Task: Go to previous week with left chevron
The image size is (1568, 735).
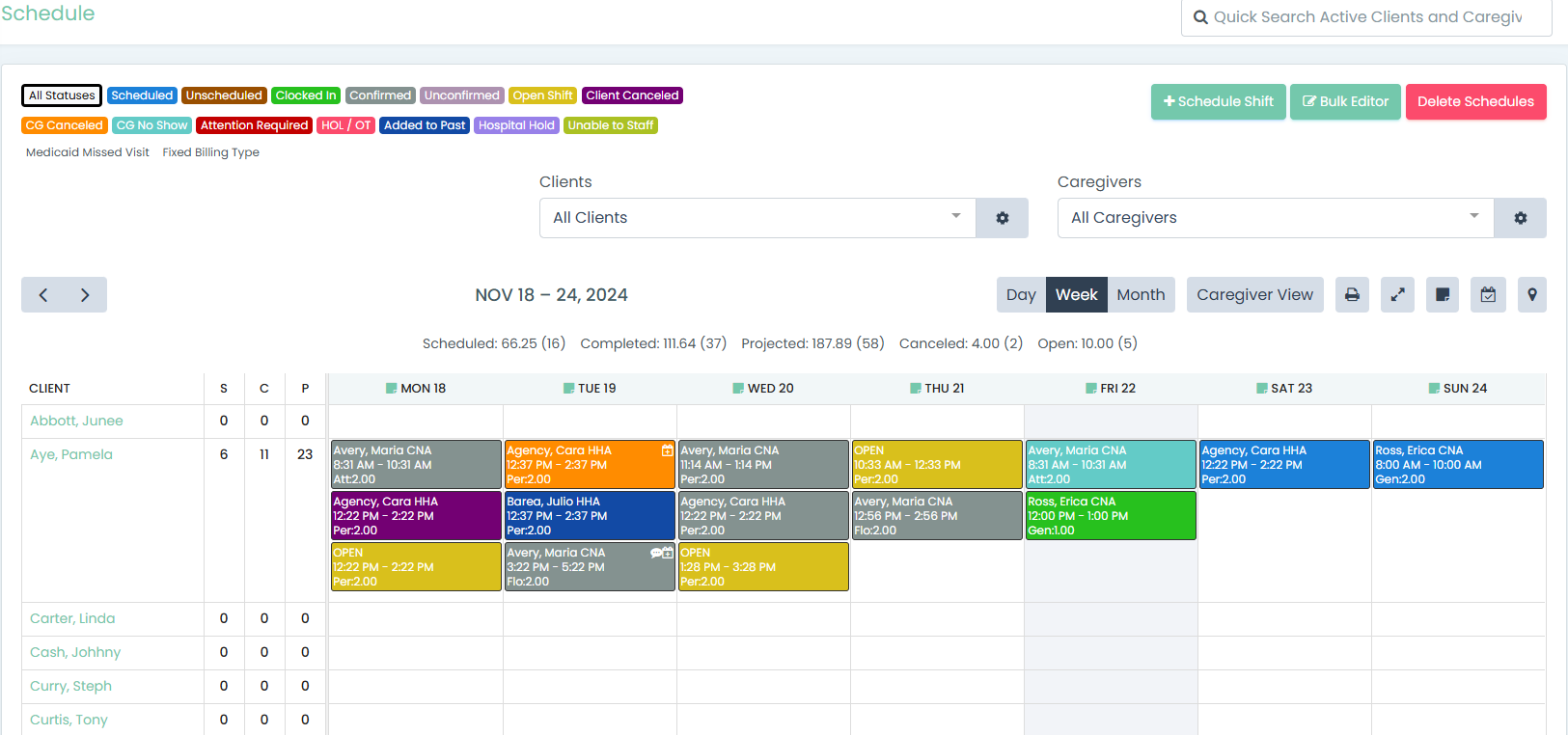Action: pyautogui.click(x=42, y=295)
